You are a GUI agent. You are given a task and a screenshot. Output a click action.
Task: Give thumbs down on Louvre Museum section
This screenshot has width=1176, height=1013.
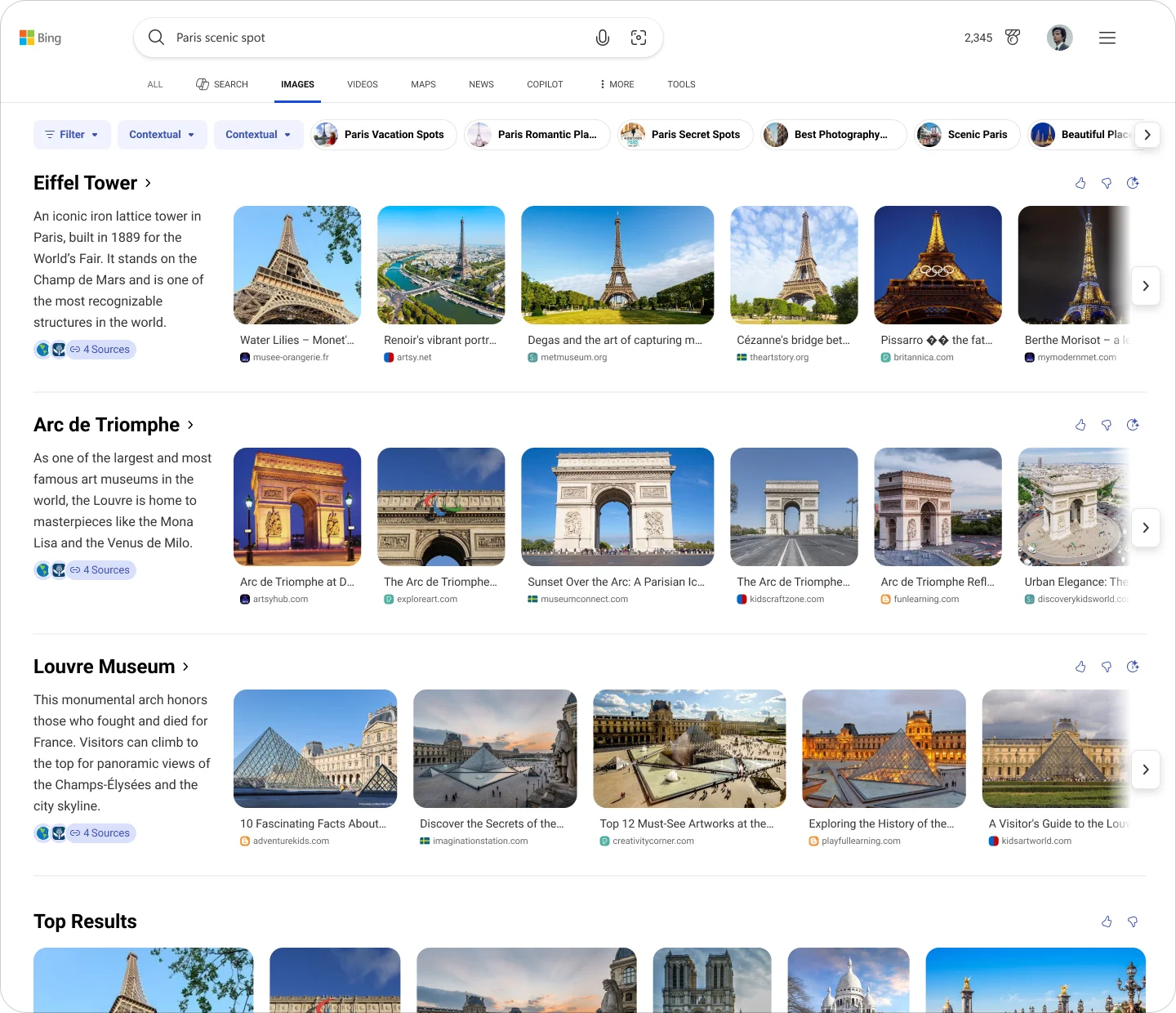[1107, 666]
